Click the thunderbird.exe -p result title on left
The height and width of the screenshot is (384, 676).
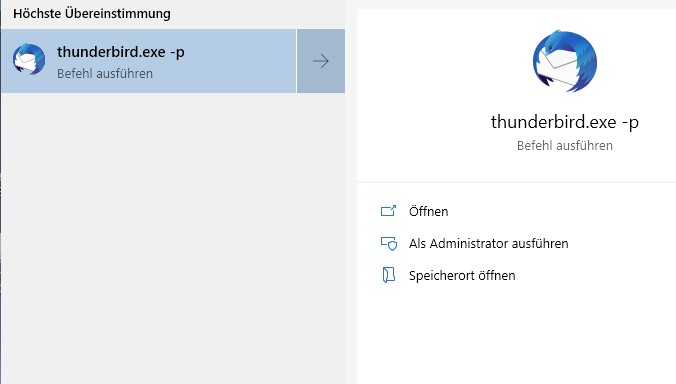click(121, 52)
